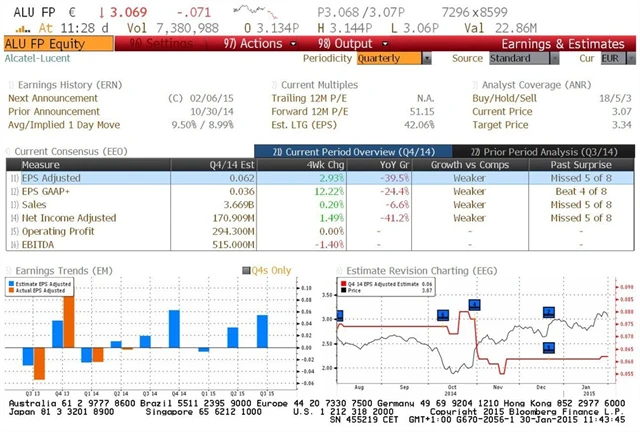Click the ALU FP Equity ticker field
Image resolution: width=640 pixels, height=432 pixels.
50,44
